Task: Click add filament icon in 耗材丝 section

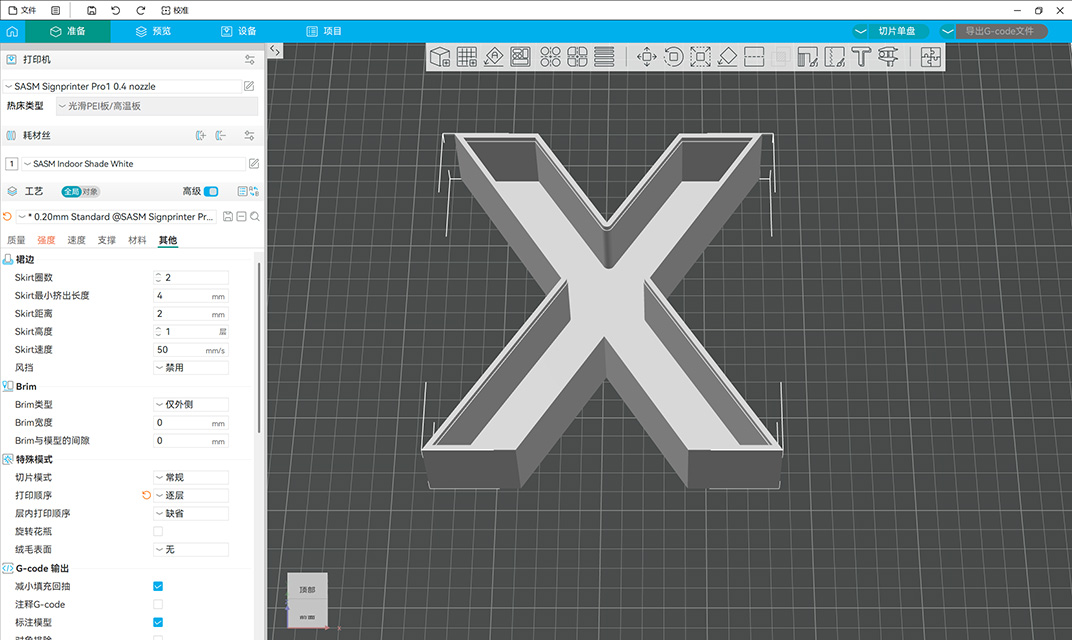Action: coord(200,135)
